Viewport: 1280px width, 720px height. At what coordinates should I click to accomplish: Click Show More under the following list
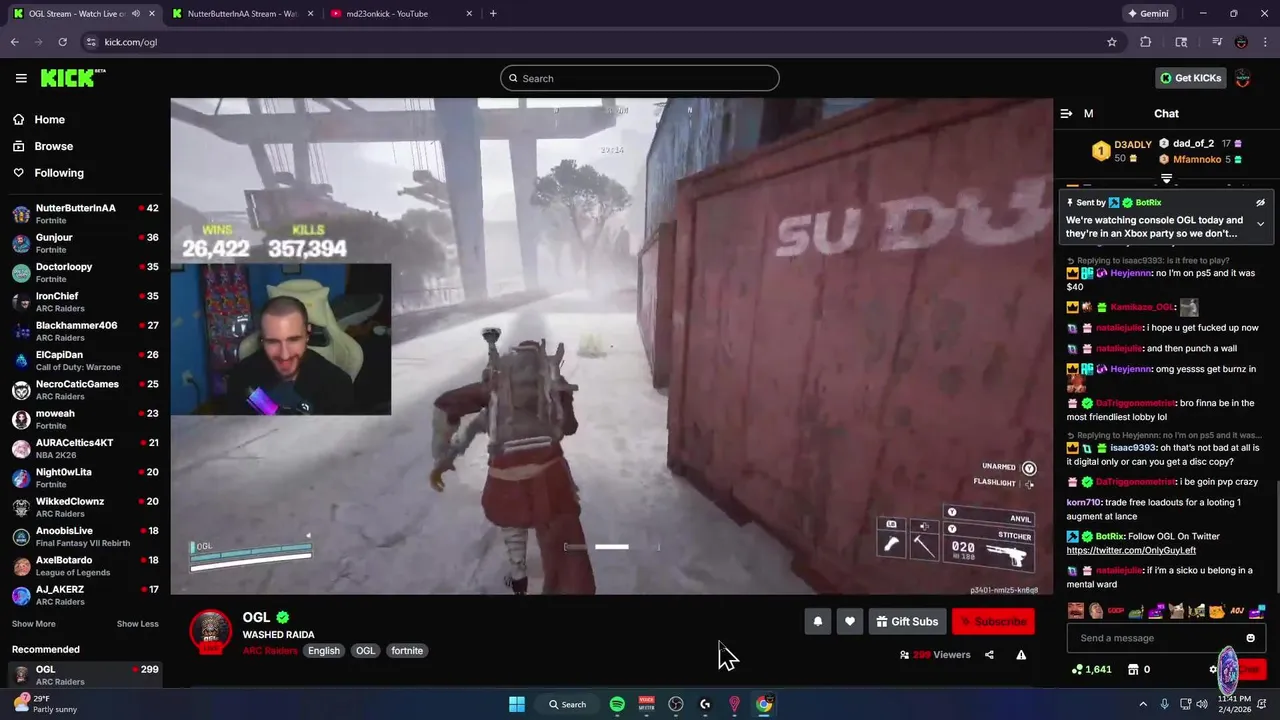[x=33, y=624]
